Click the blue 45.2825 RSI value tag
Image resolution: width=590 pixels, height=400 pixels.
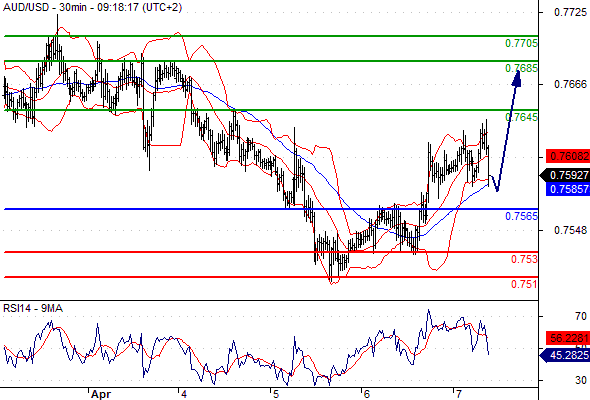click(x=565, y=355)
